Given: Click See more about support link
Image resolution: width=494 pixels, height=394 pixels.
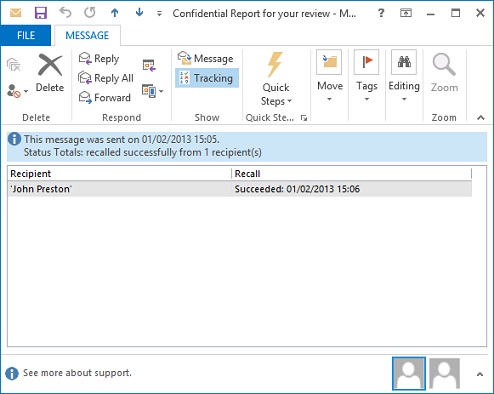Looking at the screenshot, I should click(77, 373).
